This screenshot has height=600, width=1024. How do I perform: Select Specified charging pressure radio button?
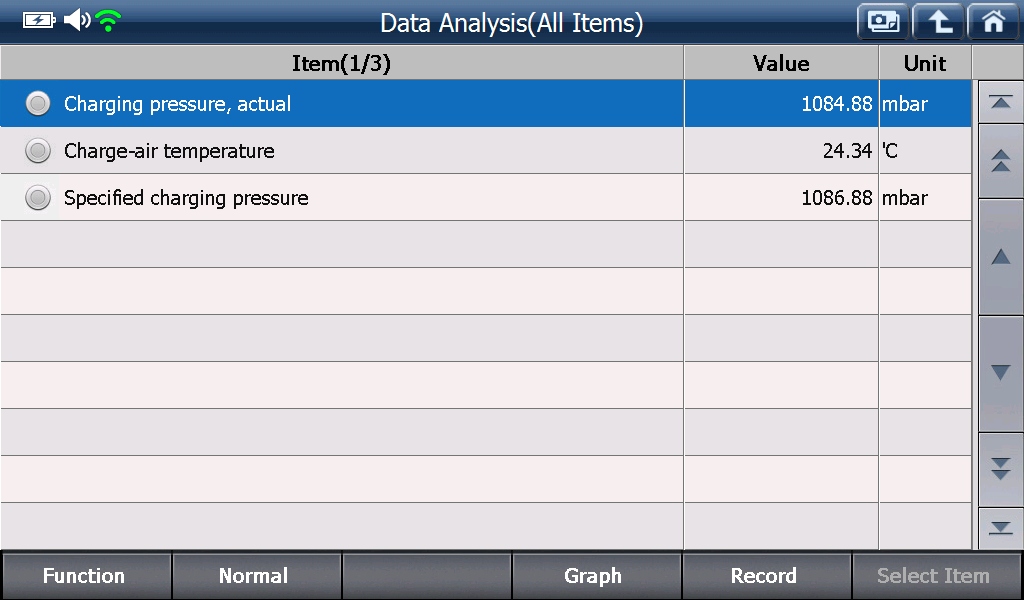point(38,197)
